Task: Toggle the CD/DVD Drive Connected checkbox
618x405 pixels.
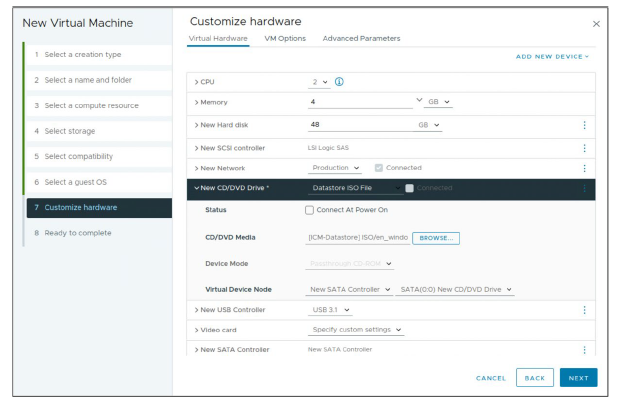Action: (x=410, y=188)
